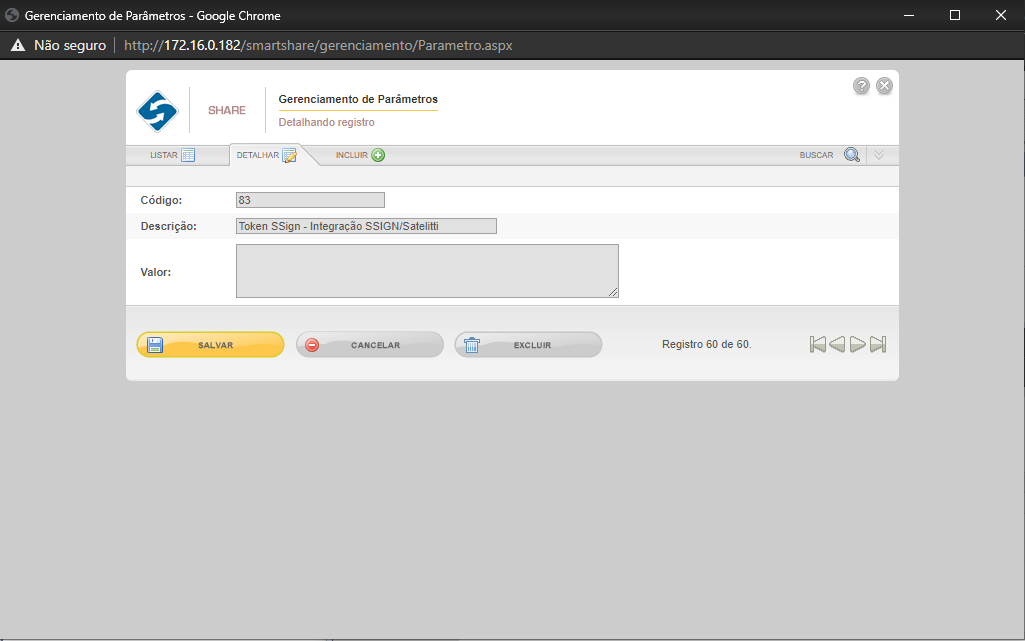Select the DETALHAR tab
Image resolution: width=1025 pixels, height=641 pixels.
(267, 155)
